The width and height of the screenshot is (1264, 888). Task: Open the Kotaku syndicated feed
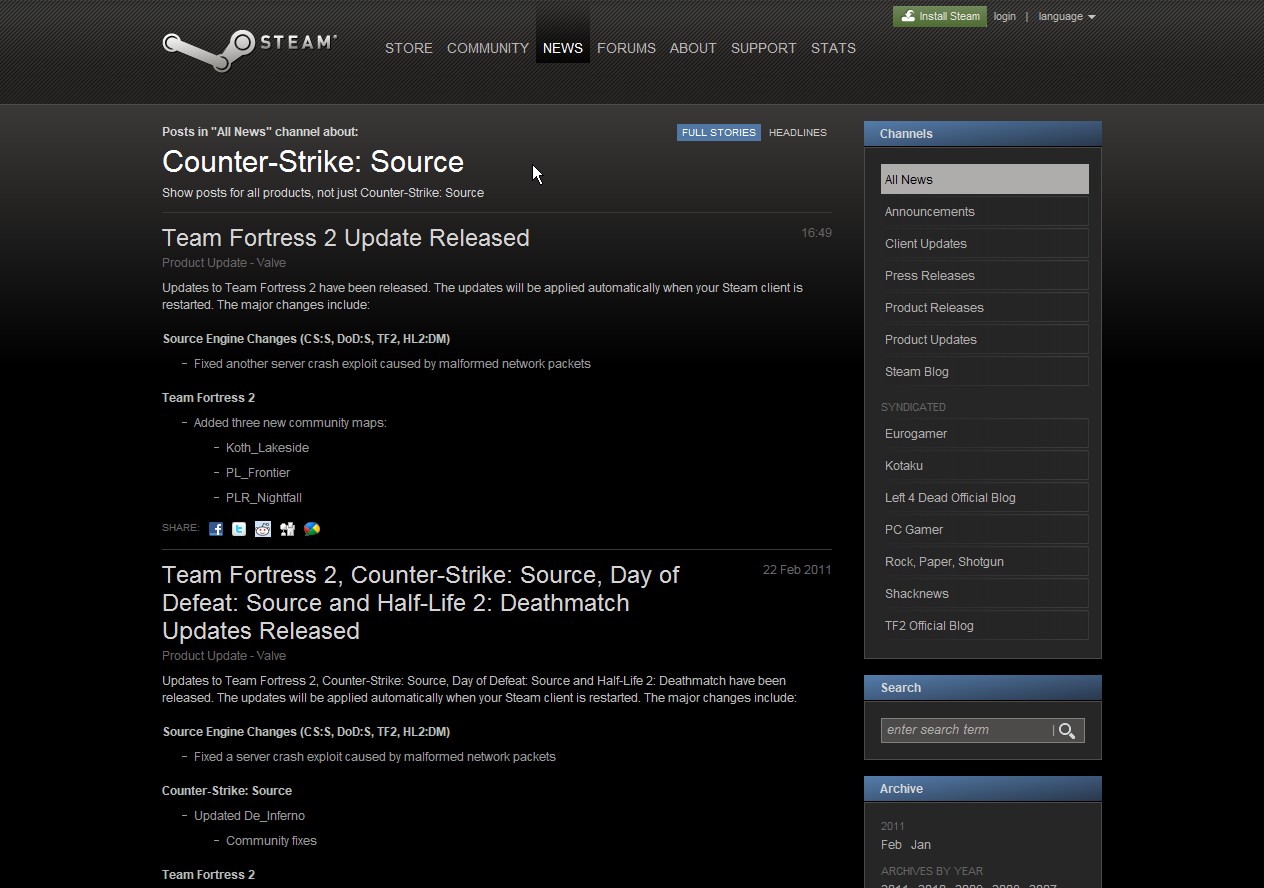click(985, 466)
